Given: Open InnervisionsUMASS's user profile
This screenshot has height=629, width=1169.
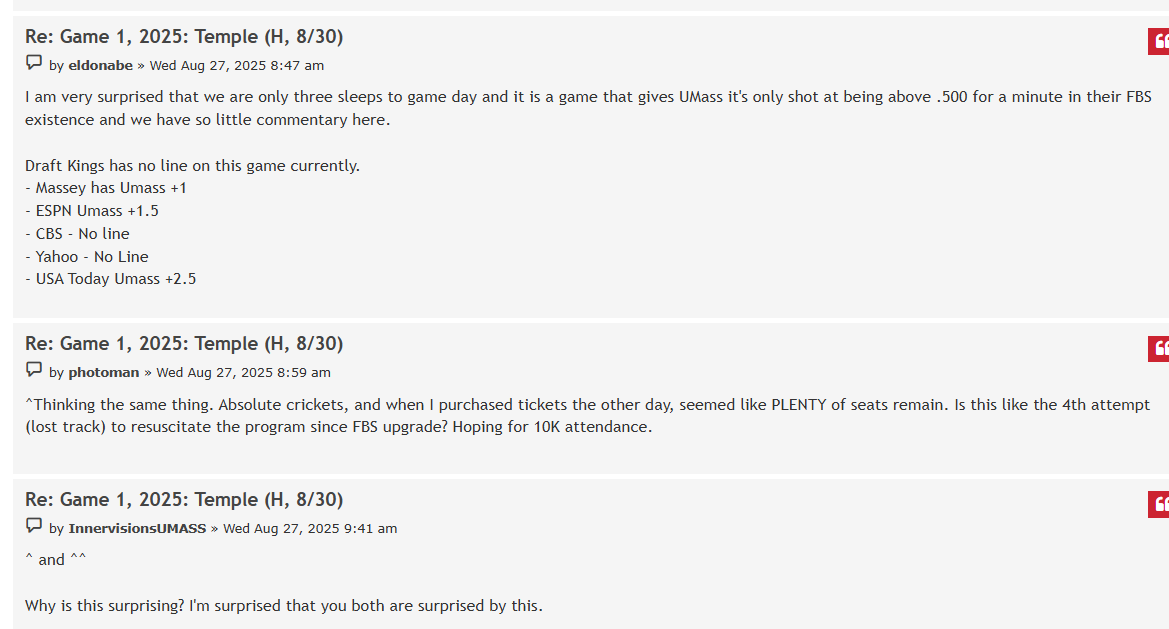Looking at the screenshot, I should point(137,529).
